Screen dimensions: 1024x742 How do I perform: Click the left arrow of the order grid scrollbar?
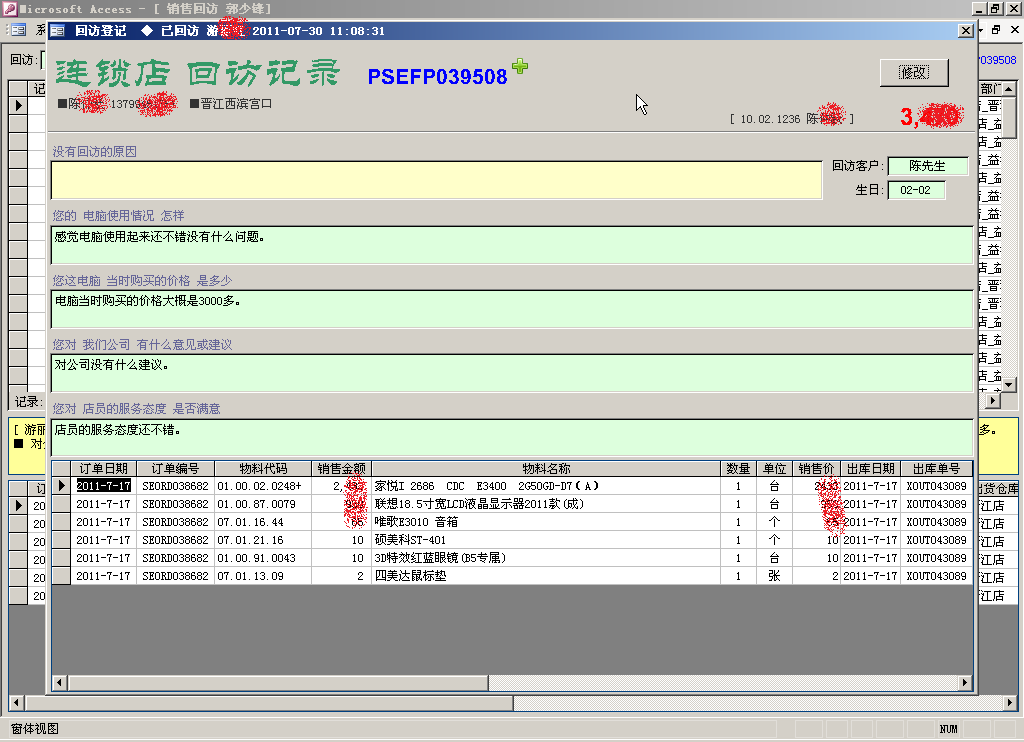click(60, 683)
